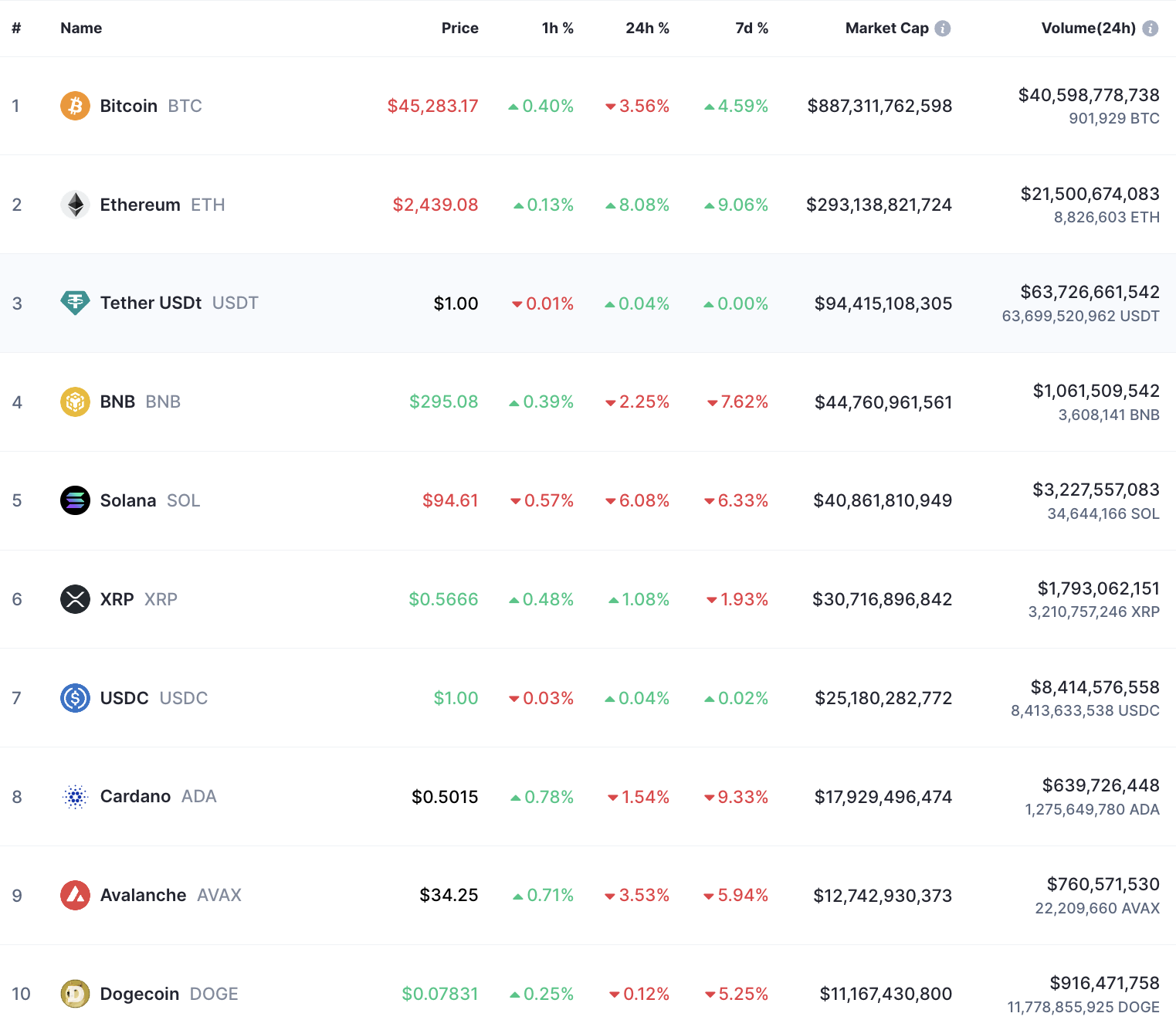Click the Tether USDt logo icon
The height and width of the screenshot is (1020, 1176).
click(x=75, y=303)
